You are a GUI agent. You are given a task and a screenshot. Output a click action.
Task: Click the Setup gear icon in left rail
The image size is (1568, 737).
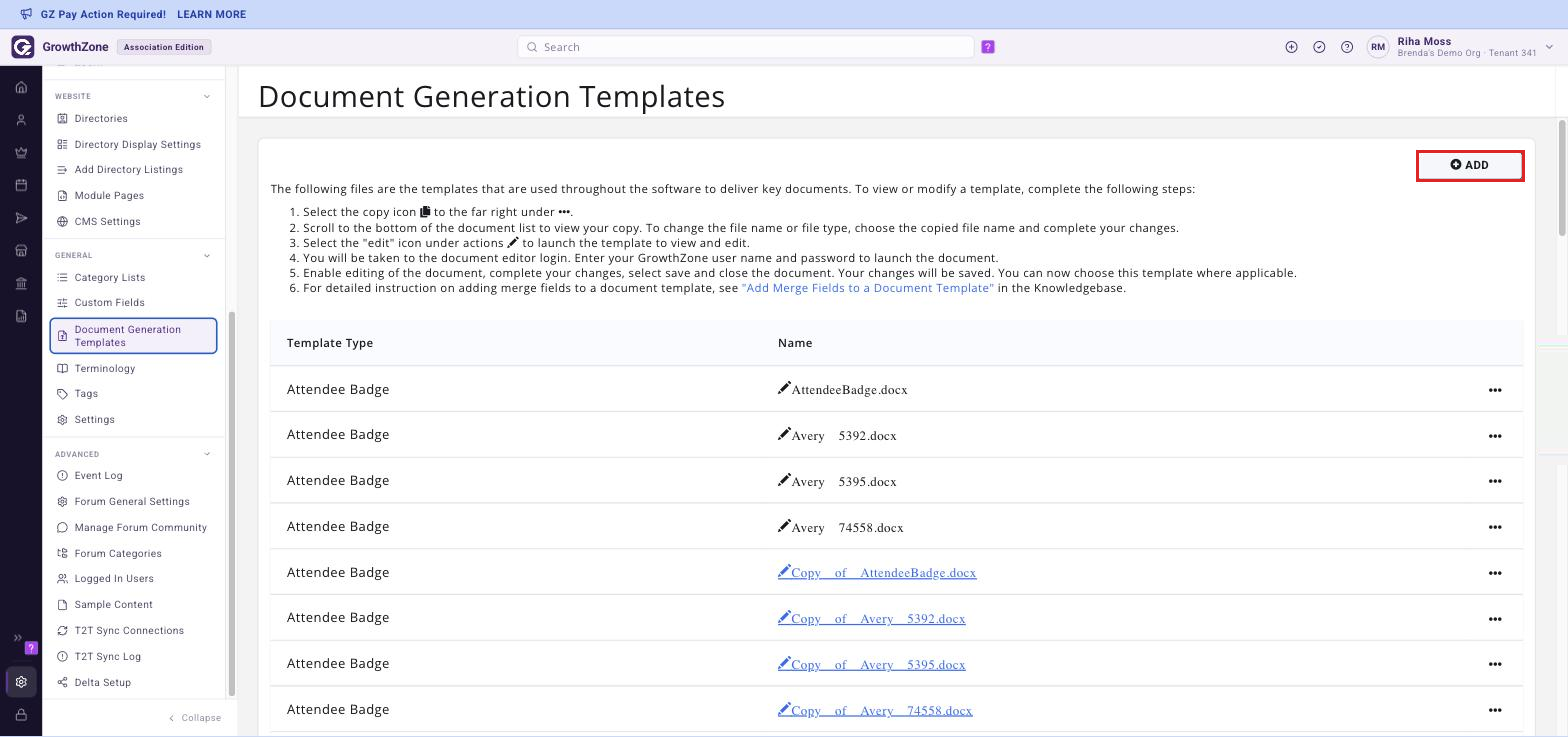(21, 682)
